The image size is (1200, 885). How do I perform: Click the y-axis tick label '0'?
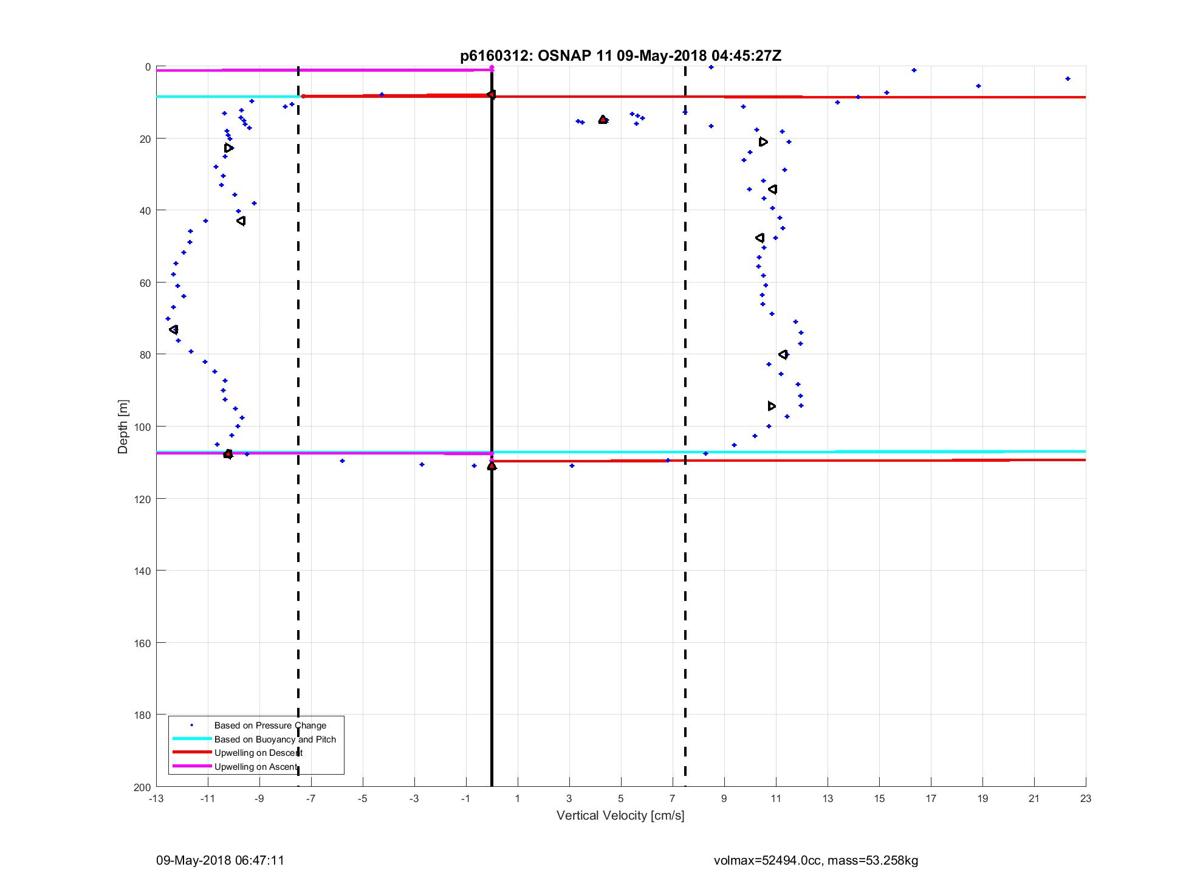pyautogui.click(x=148, y=67)
